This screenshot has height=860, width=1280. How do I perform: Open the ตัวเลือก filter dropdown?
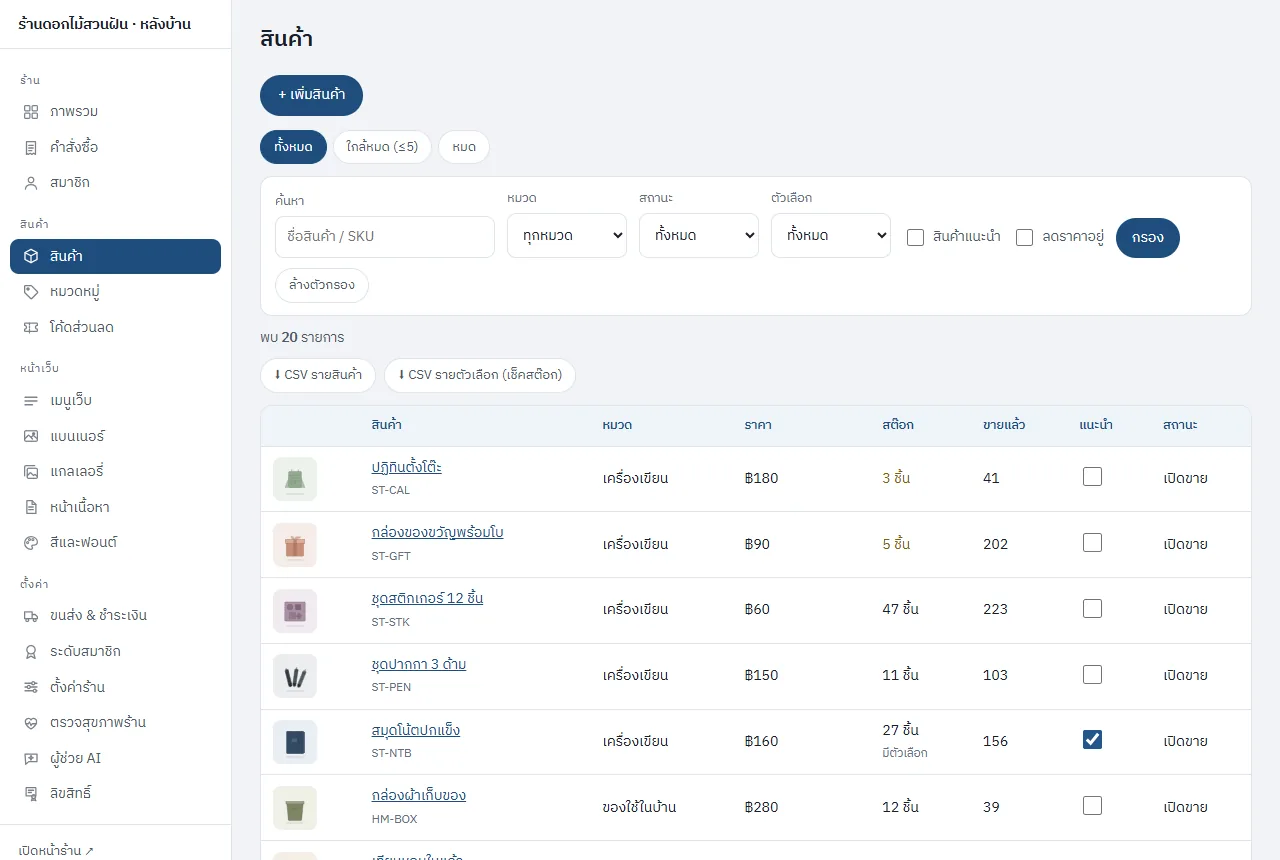pos(831,236)
